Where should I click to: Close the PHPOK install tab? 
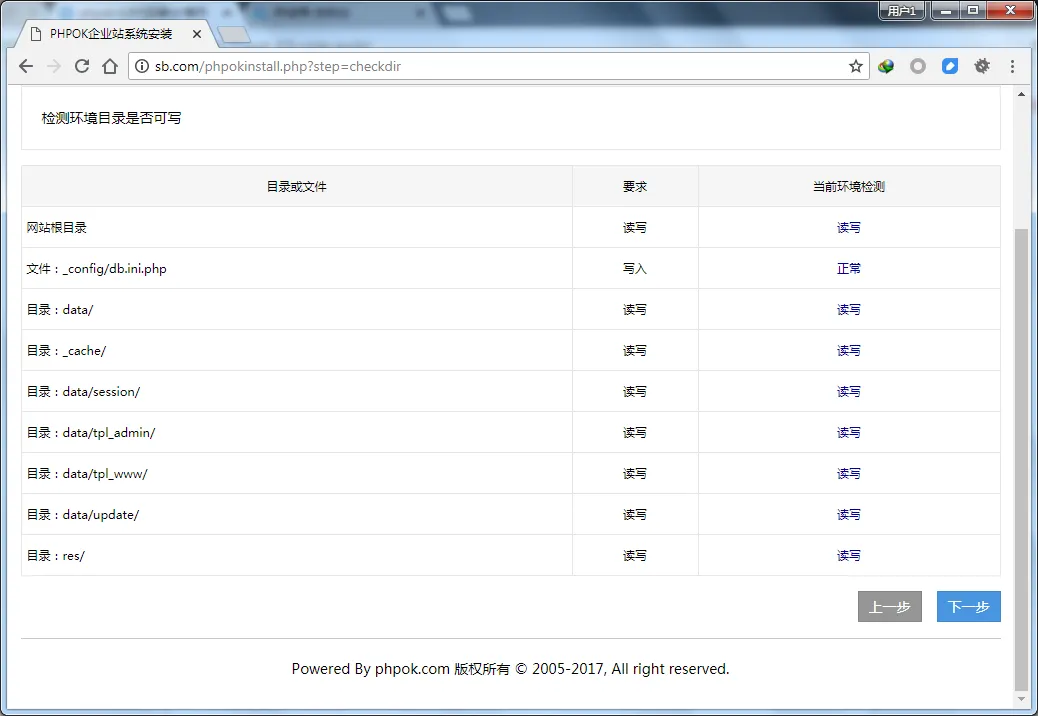197,34
